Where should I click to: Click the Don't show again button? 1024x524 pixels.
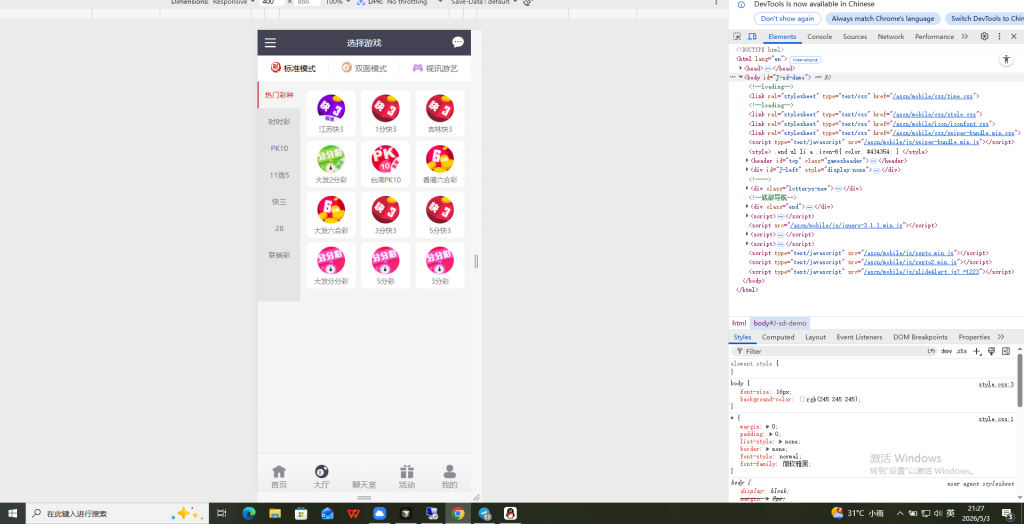coord(788,19)
